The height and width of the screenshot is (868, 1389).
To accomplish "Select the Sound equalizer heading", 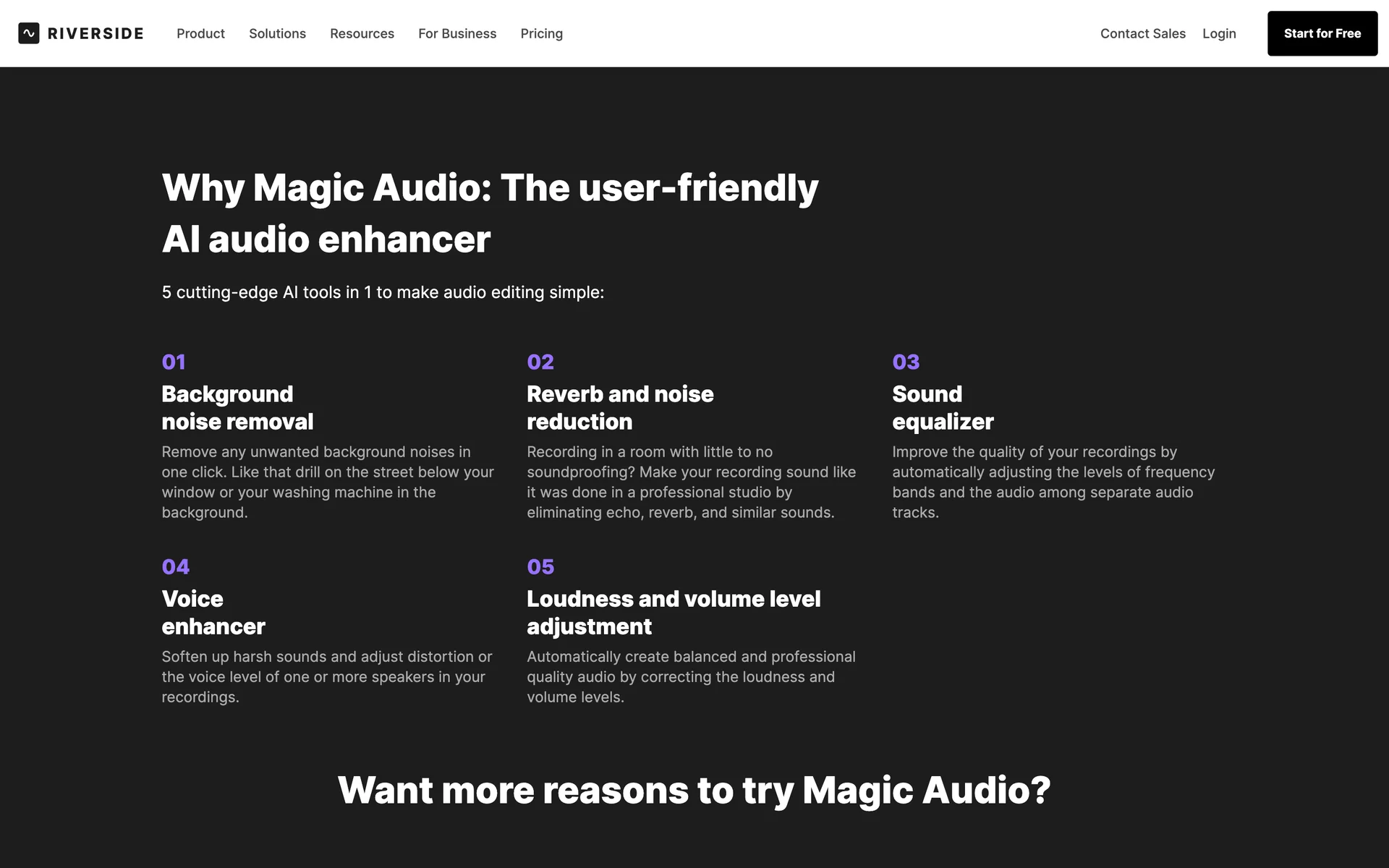I will (x=943, y=408).
